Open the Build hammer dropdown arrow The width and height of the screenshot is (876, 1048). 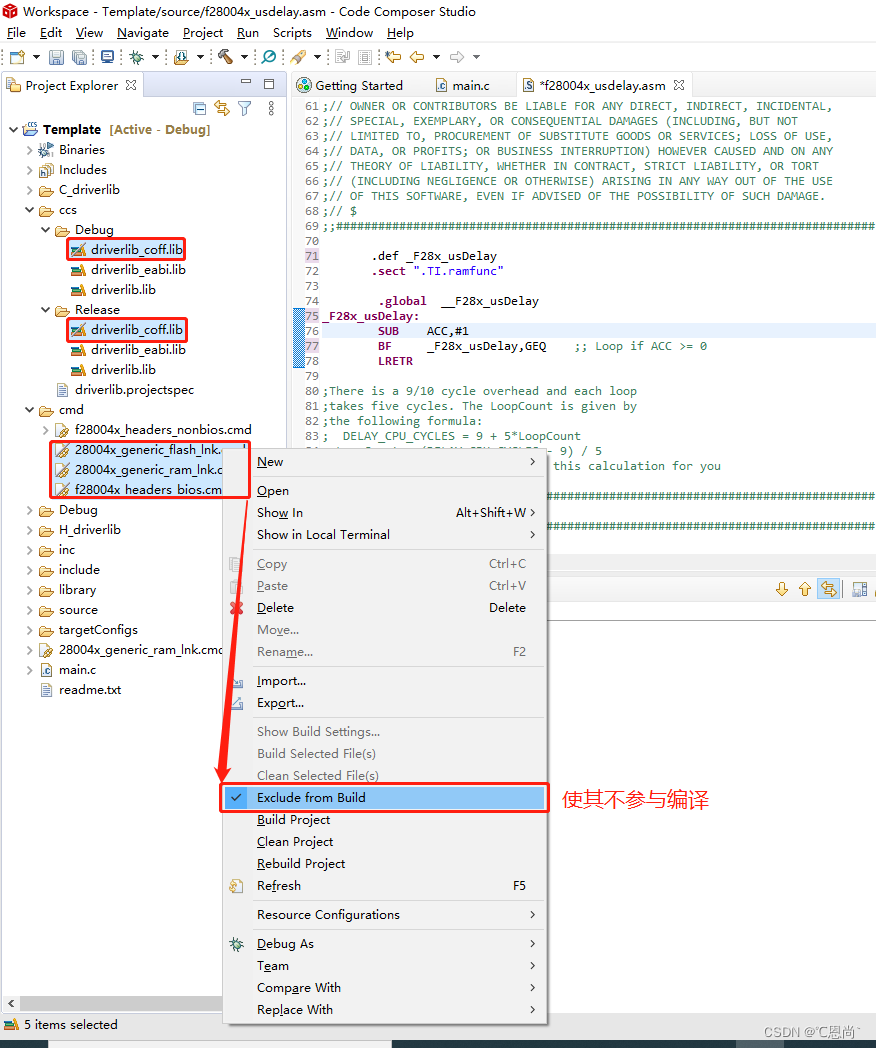tap(244, 57)
